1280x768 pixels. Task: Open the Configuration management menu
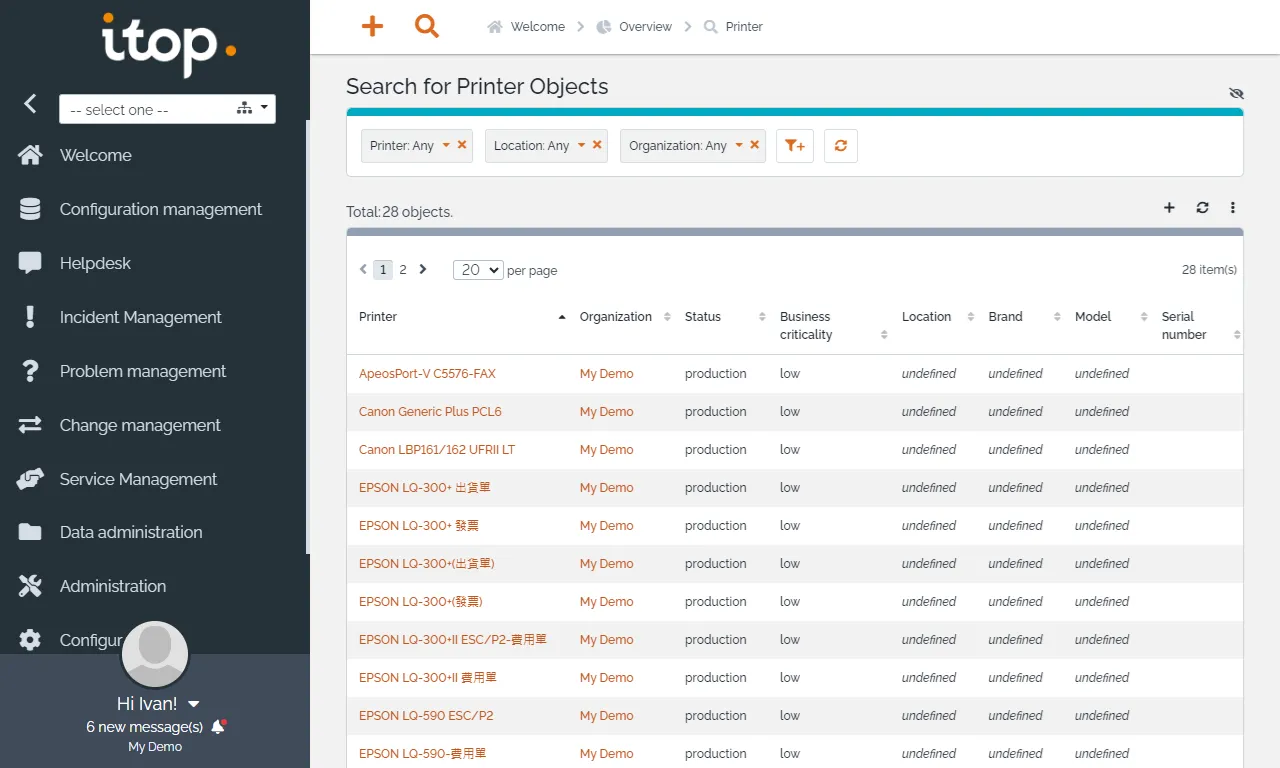(x=161, y=209)
